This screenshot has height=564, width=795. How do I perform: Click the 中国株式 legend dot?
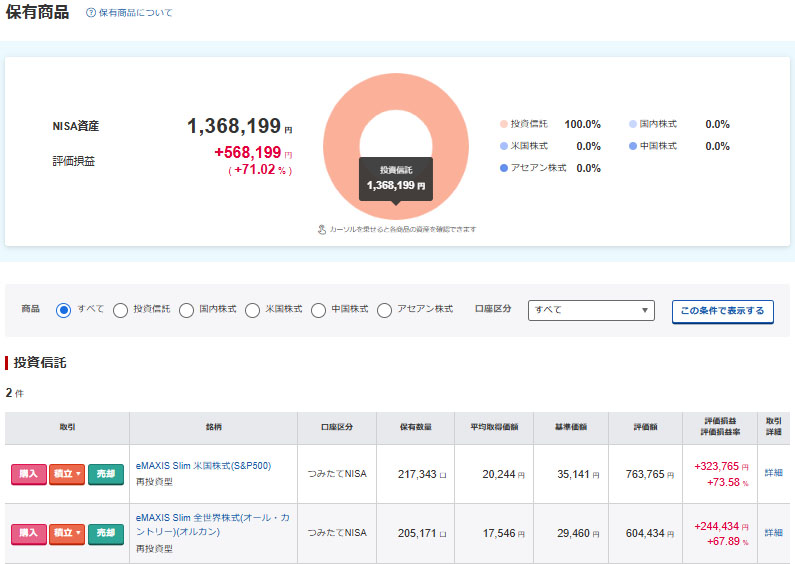click(632, 147)
